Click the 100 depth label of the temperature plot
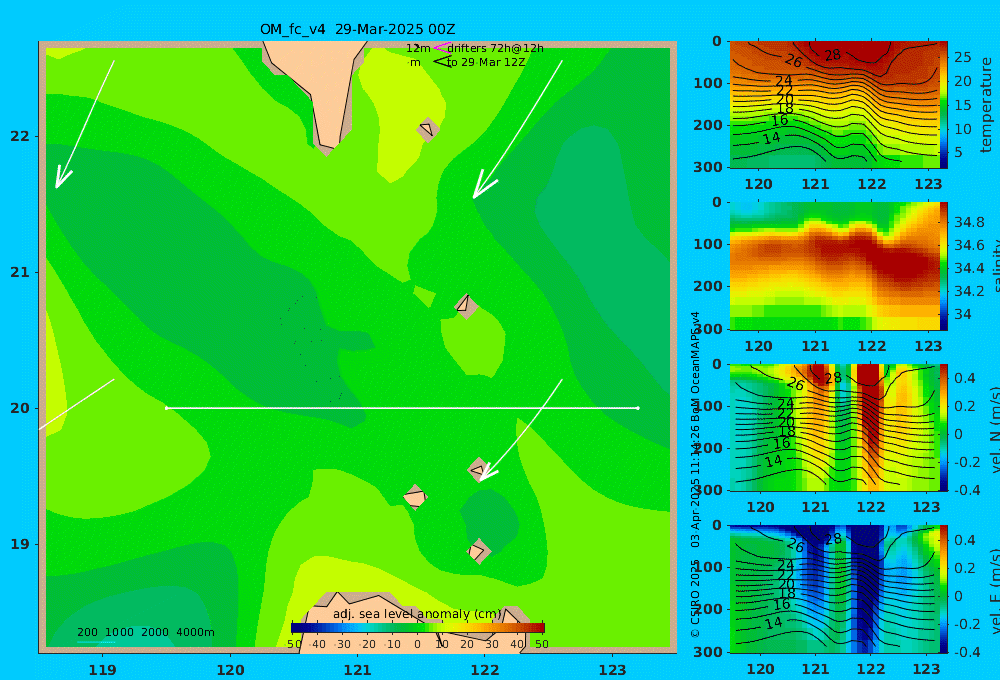 [x=708, y=83]
